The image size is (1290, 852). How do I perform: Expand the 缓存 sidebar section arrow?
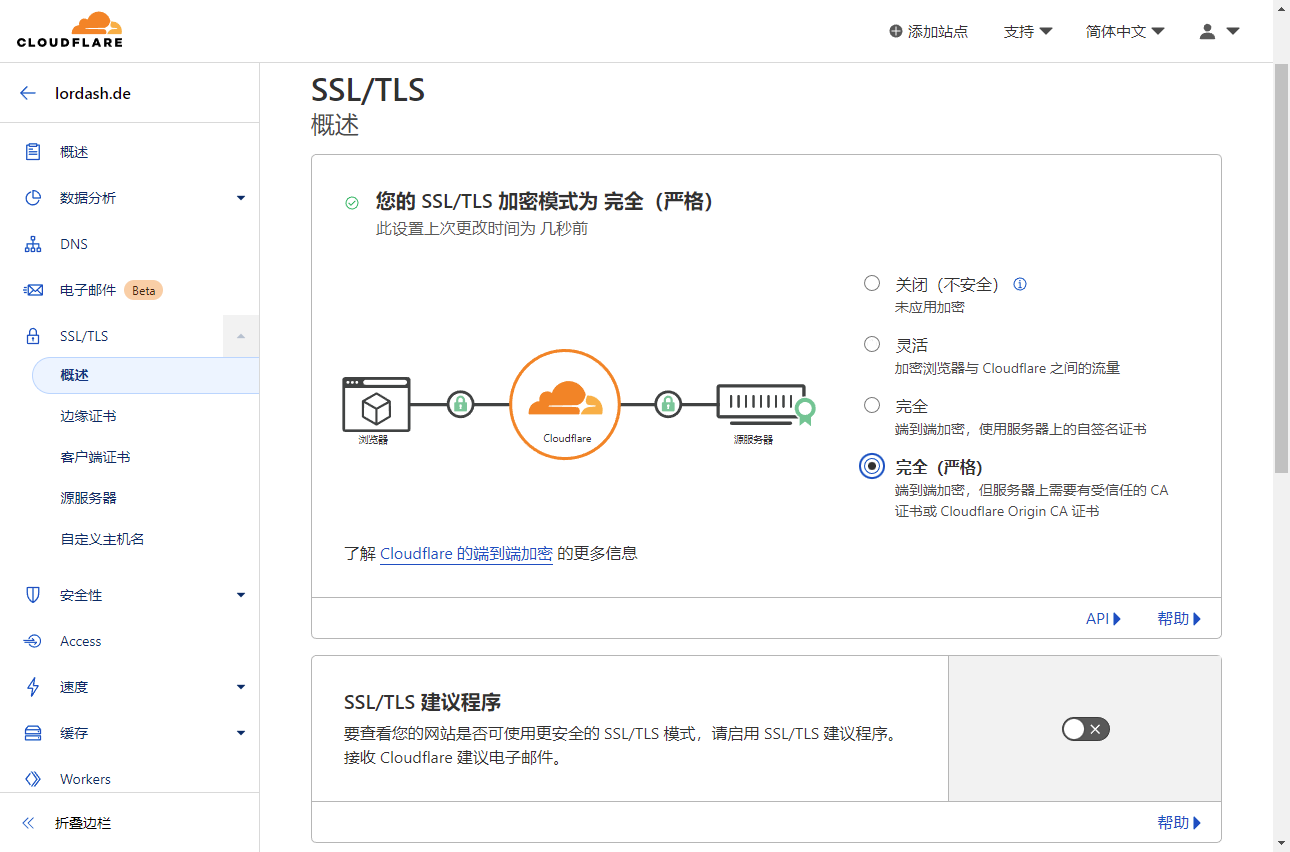click(x=241, y=733)
